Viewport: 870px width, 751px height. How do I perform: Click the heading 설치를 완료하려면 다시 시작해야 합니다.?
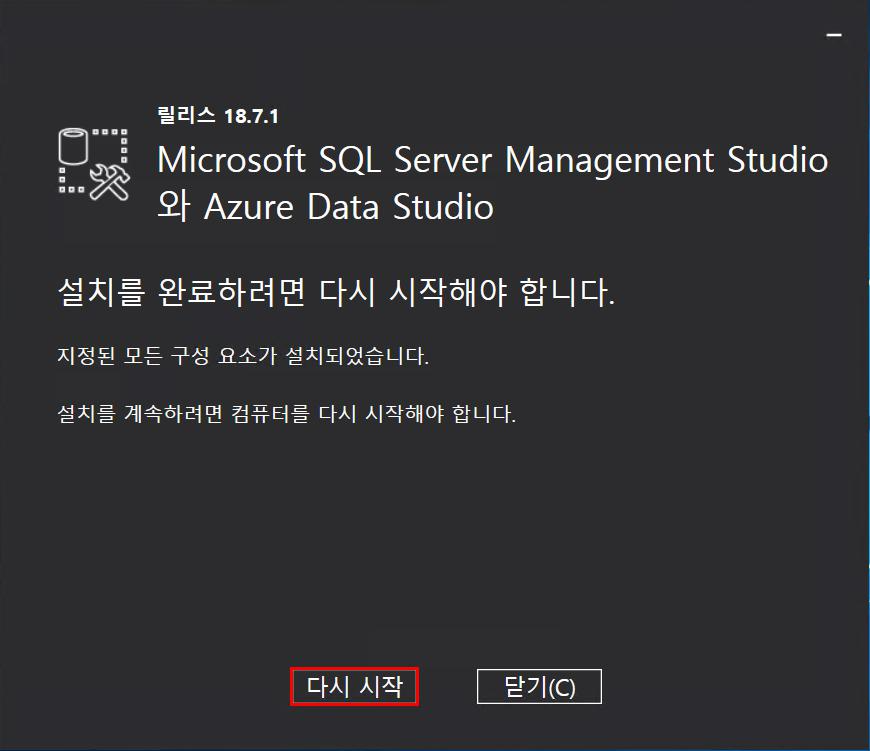tap(336, 292)
